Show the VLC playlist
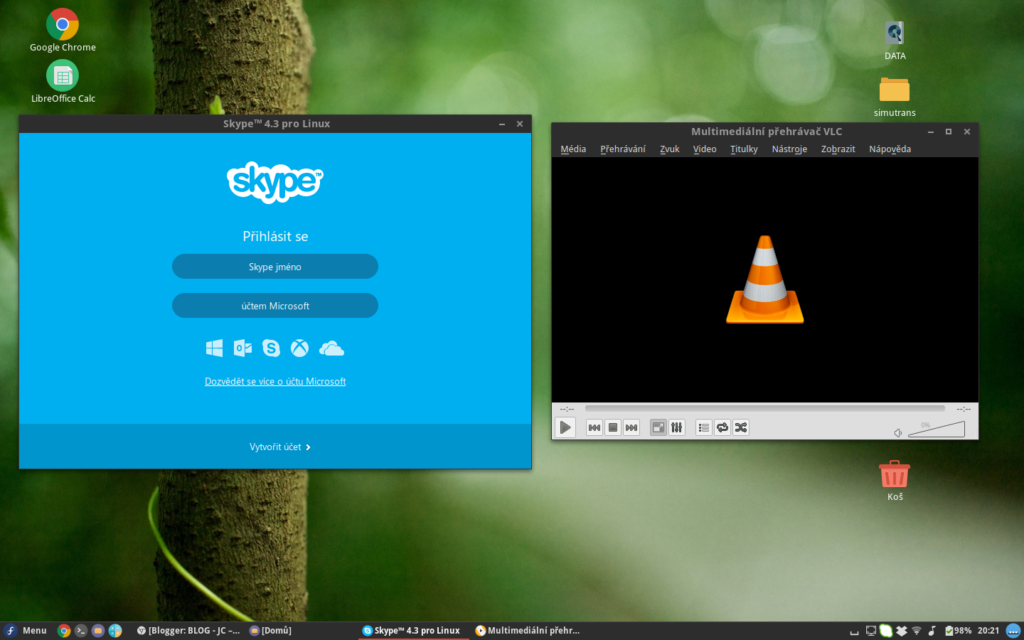This screenshot has height=640, width=1024. pyautogui.click(x=704, y=427)
